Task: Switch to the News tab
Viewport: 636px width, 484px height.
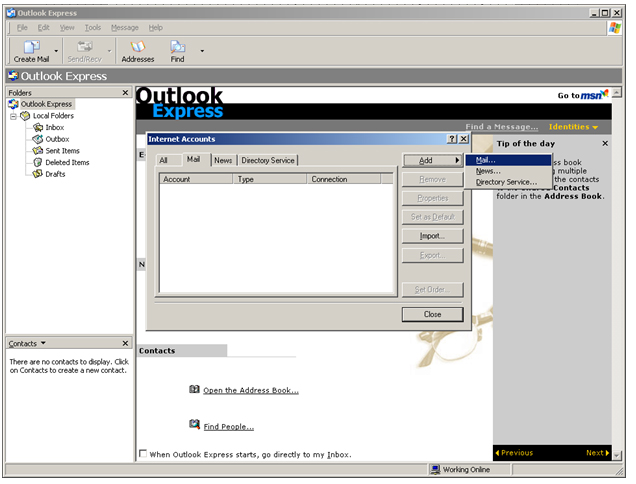Action: [223, 161]
